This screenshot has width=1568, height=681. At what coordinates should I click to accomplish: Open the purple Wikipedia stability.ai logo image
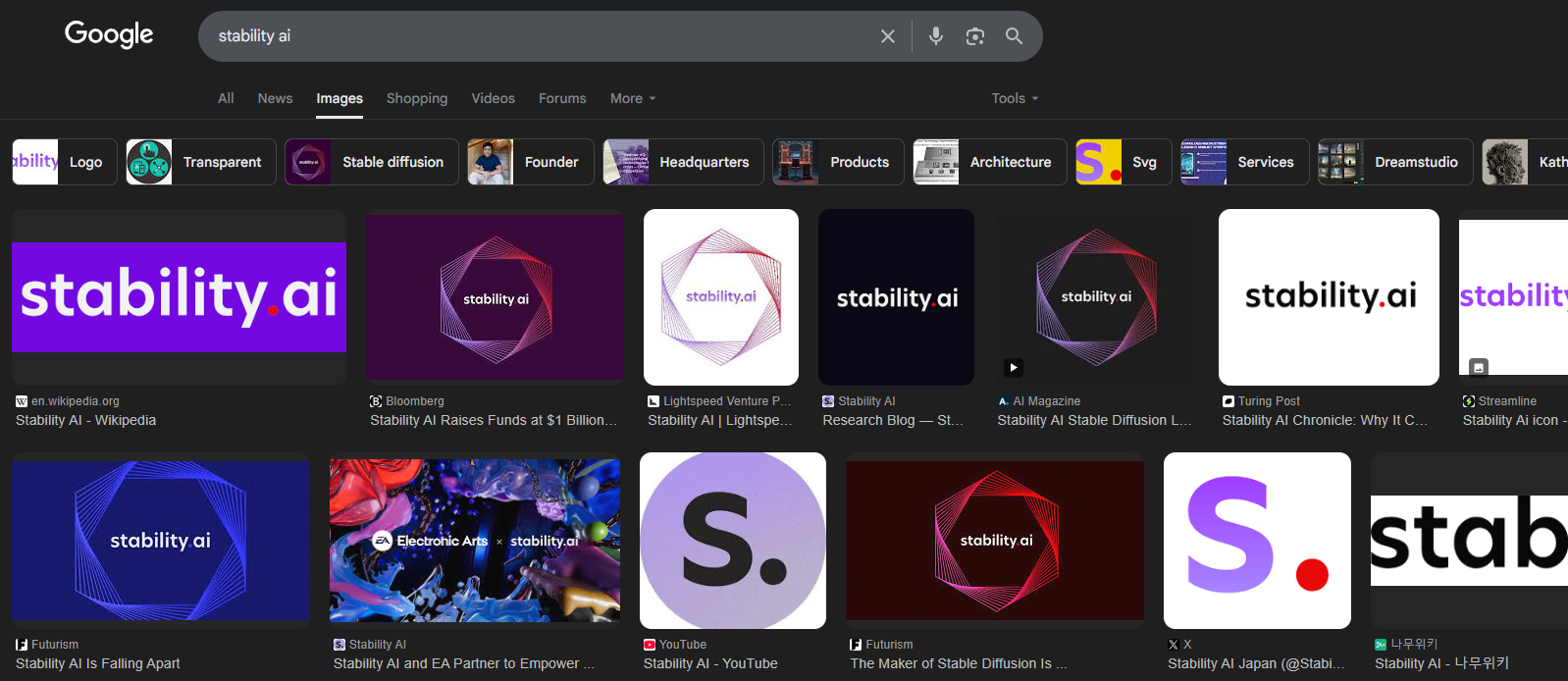click(x=179, y=297)
